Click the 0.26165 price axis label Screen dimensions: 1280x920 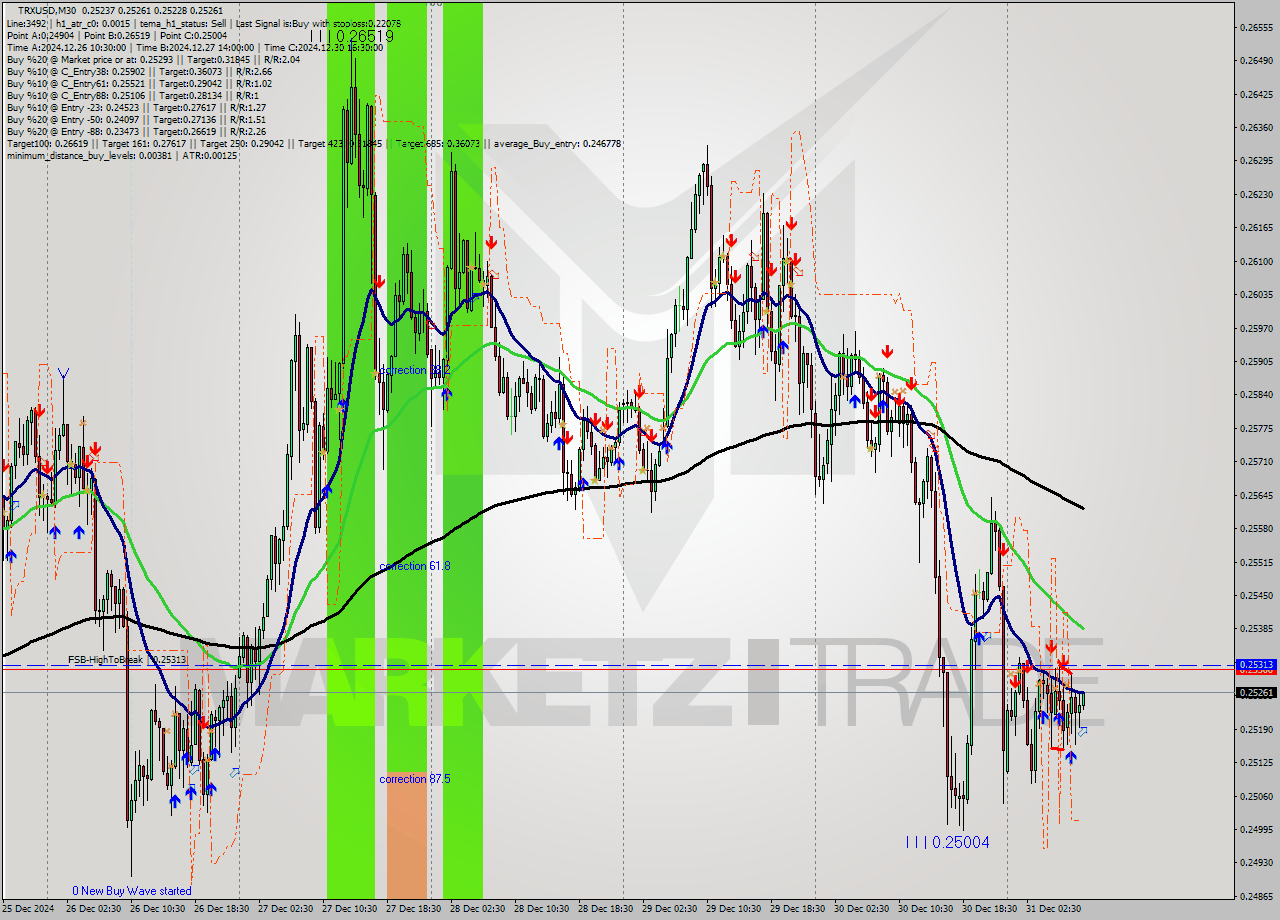click(x=1256, y=228)
